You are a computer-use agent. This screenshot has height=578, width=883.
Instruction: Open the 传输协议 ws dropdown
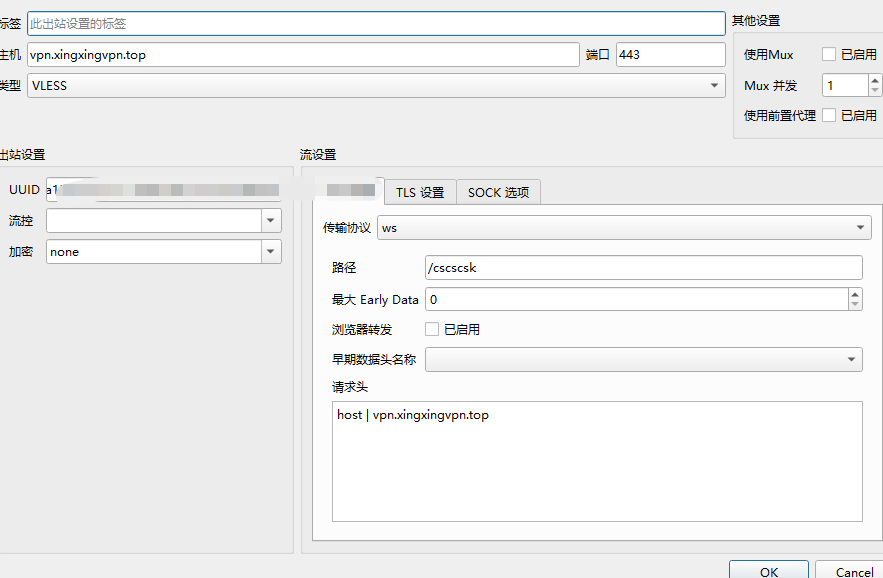pos(624,228)
